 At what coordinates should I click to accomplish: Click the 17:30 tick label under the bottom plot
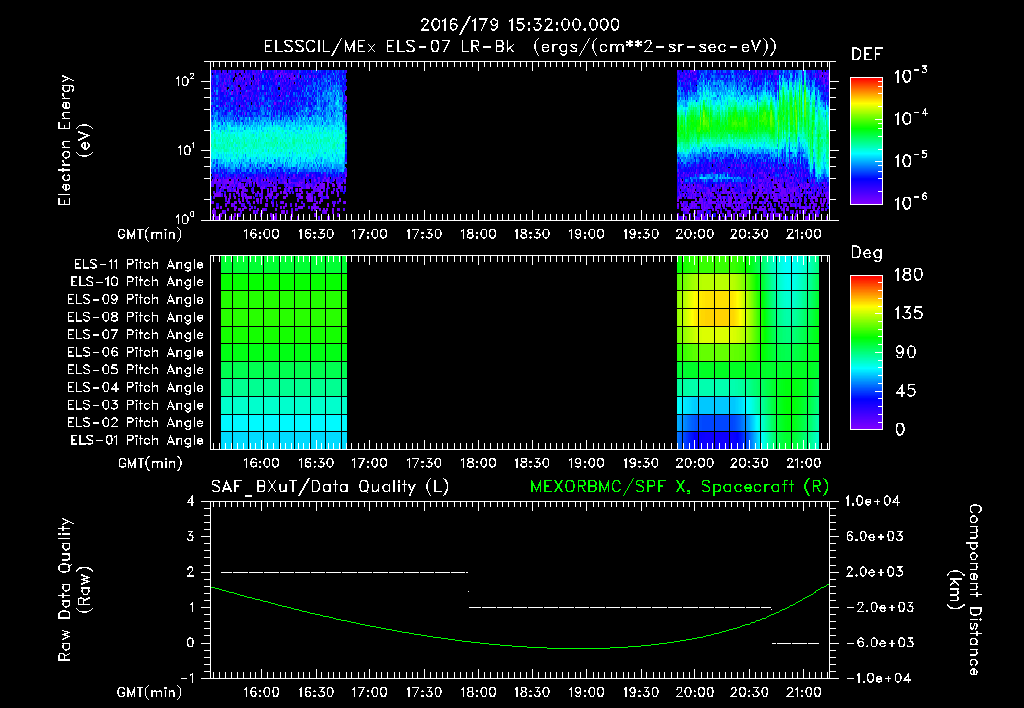[x=424, y=692]
